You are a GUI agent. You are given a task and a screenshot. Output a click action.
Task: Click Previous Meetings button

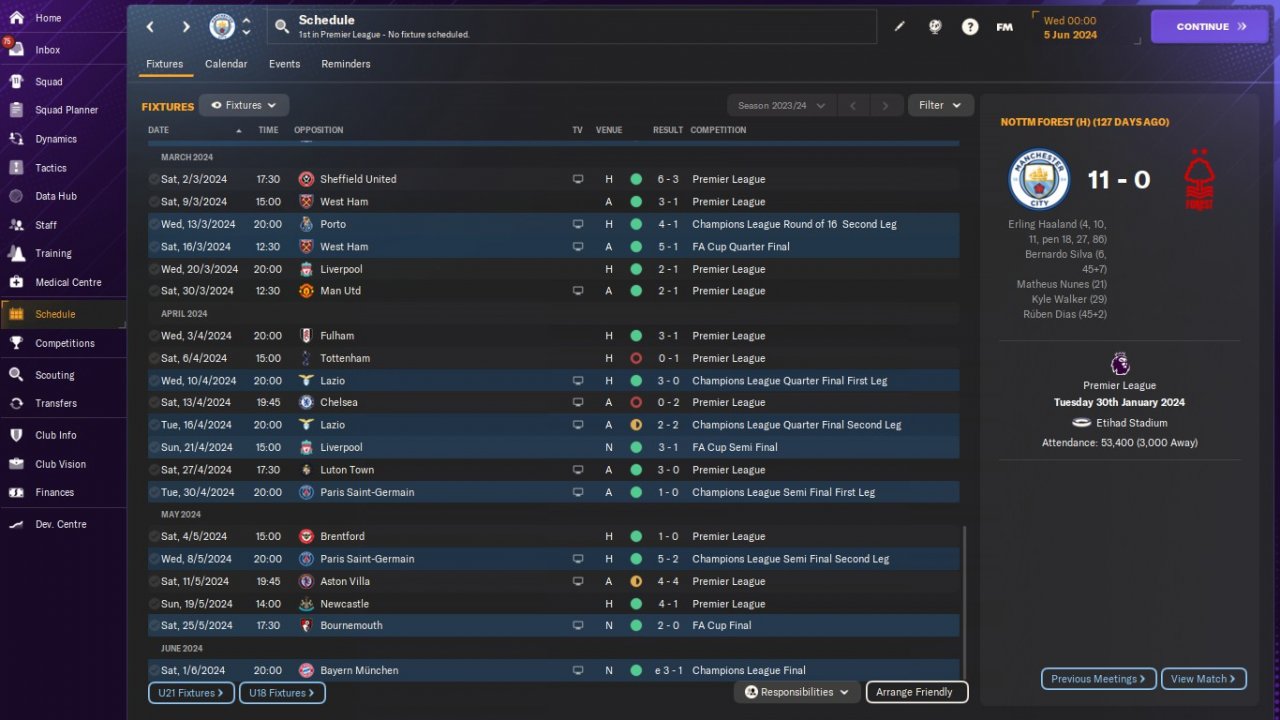[x=1099, y=679]
